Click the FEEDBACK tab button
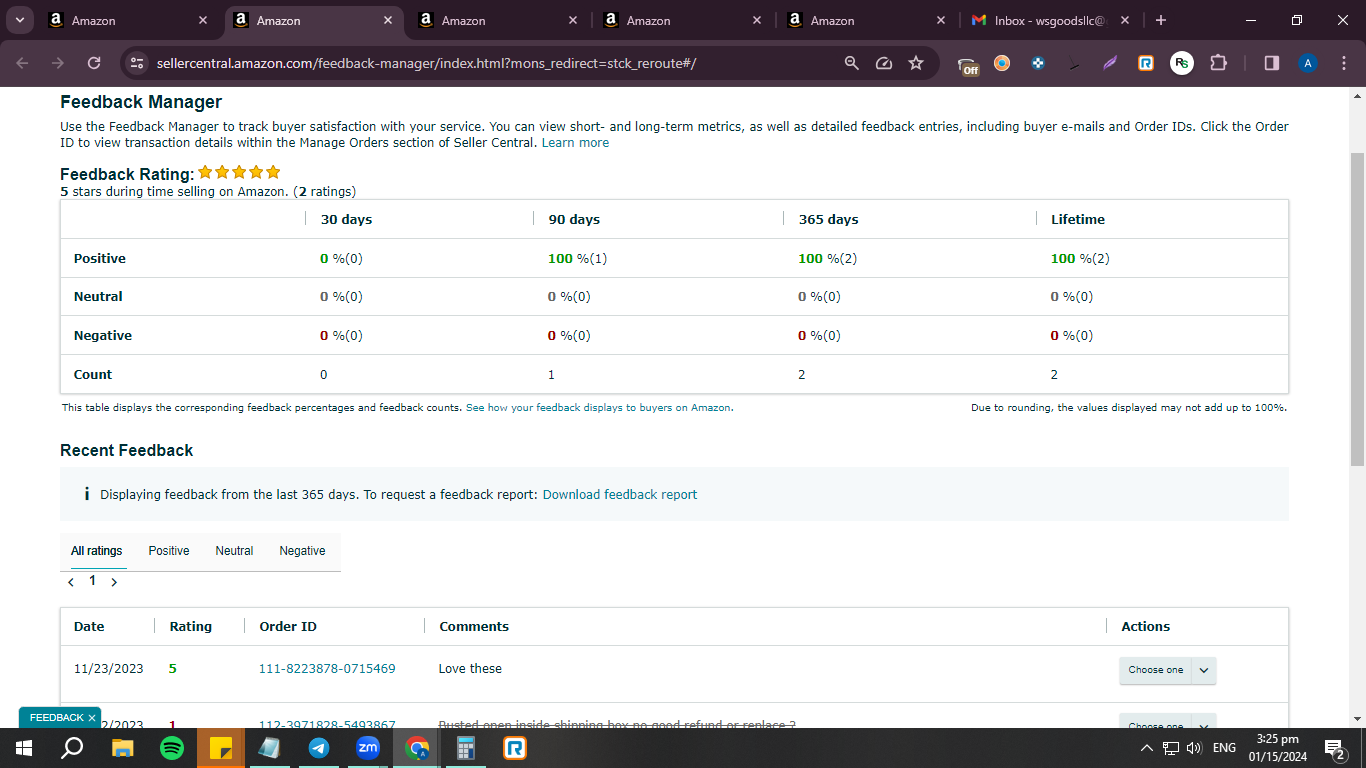 coord(57,718)
